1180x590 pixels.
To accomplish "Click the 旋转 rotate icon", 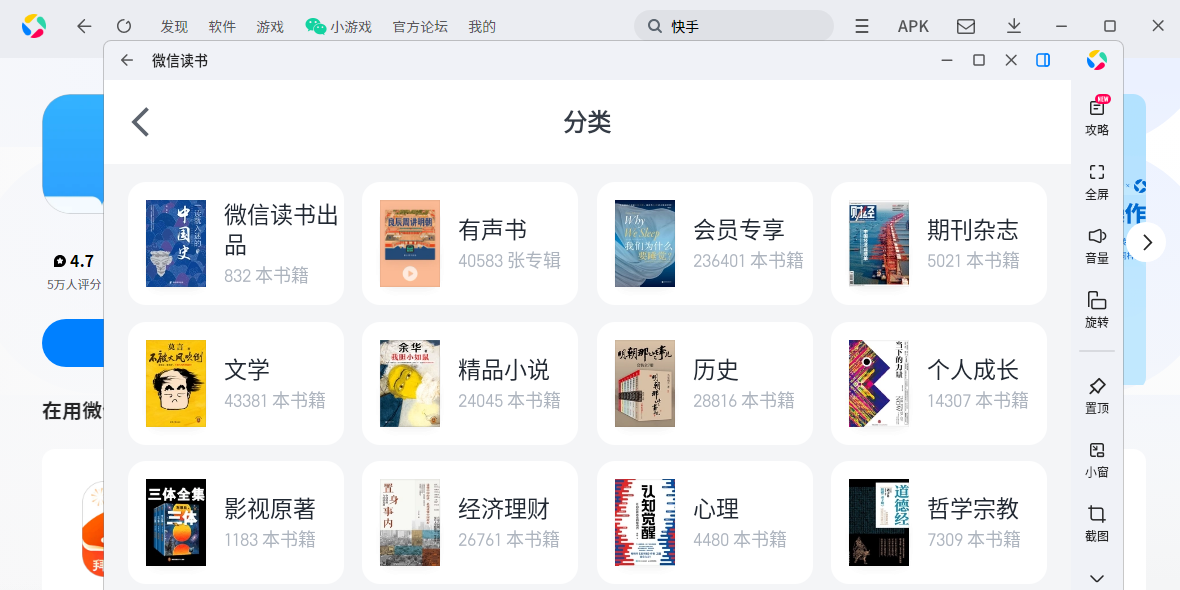I will pos(1097,310).
